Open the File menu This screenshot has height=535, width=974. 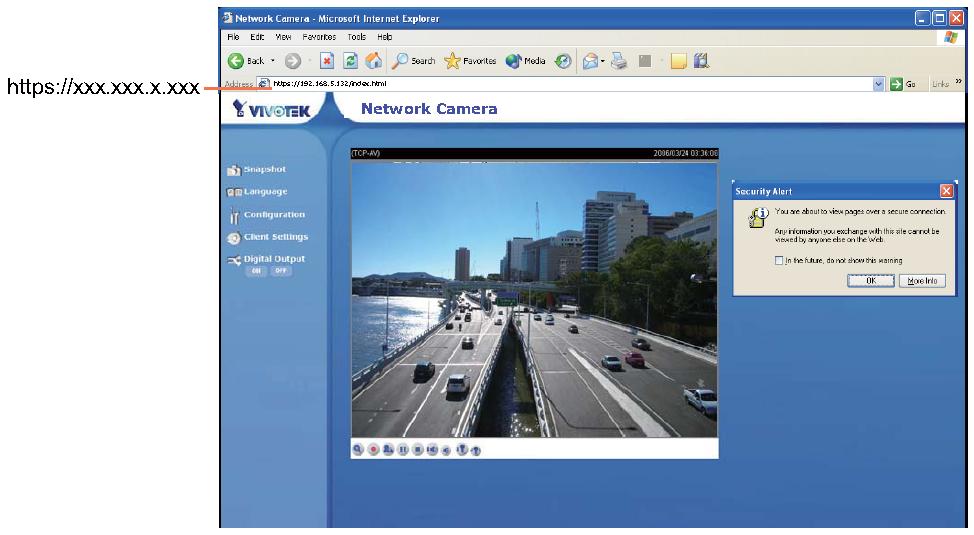(233, 37)
